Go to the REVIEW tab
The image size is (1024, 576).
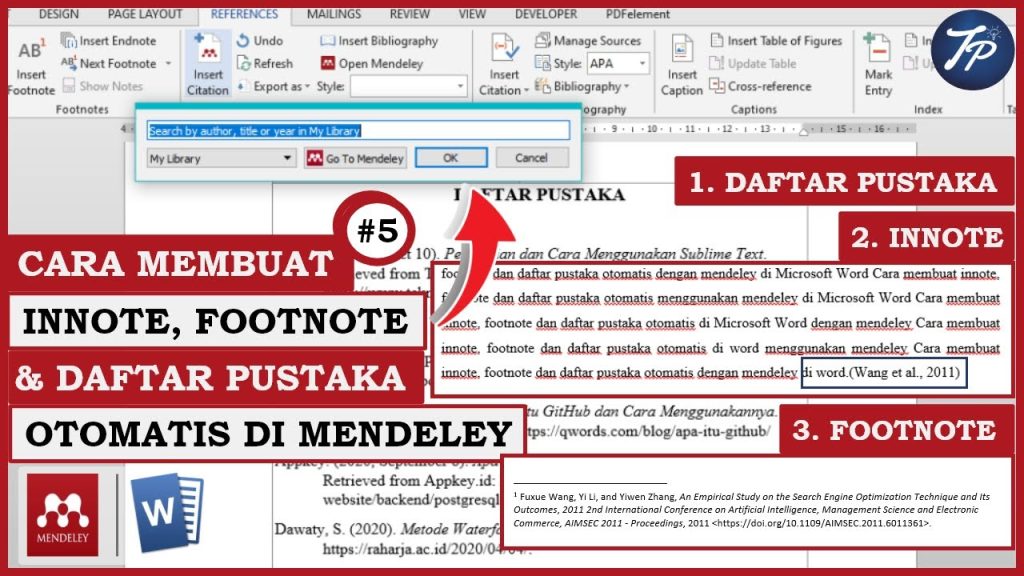tap(409, 14)
